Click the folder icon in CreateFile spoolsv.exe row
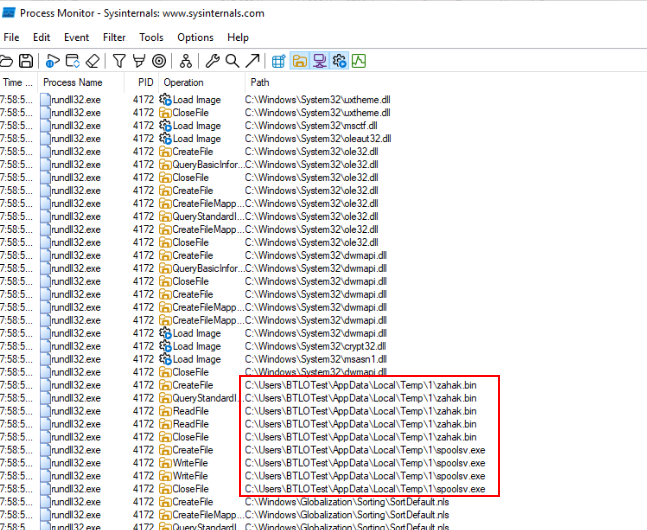Screen dimensions: 647x530 165,450
